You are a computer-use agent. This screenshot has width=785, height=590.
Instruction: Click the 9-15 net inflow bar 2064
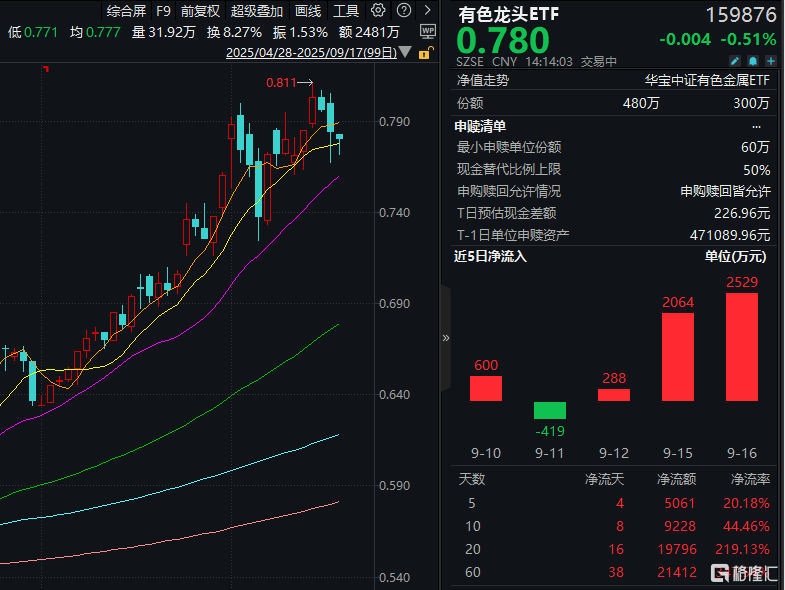pos(678,357)
